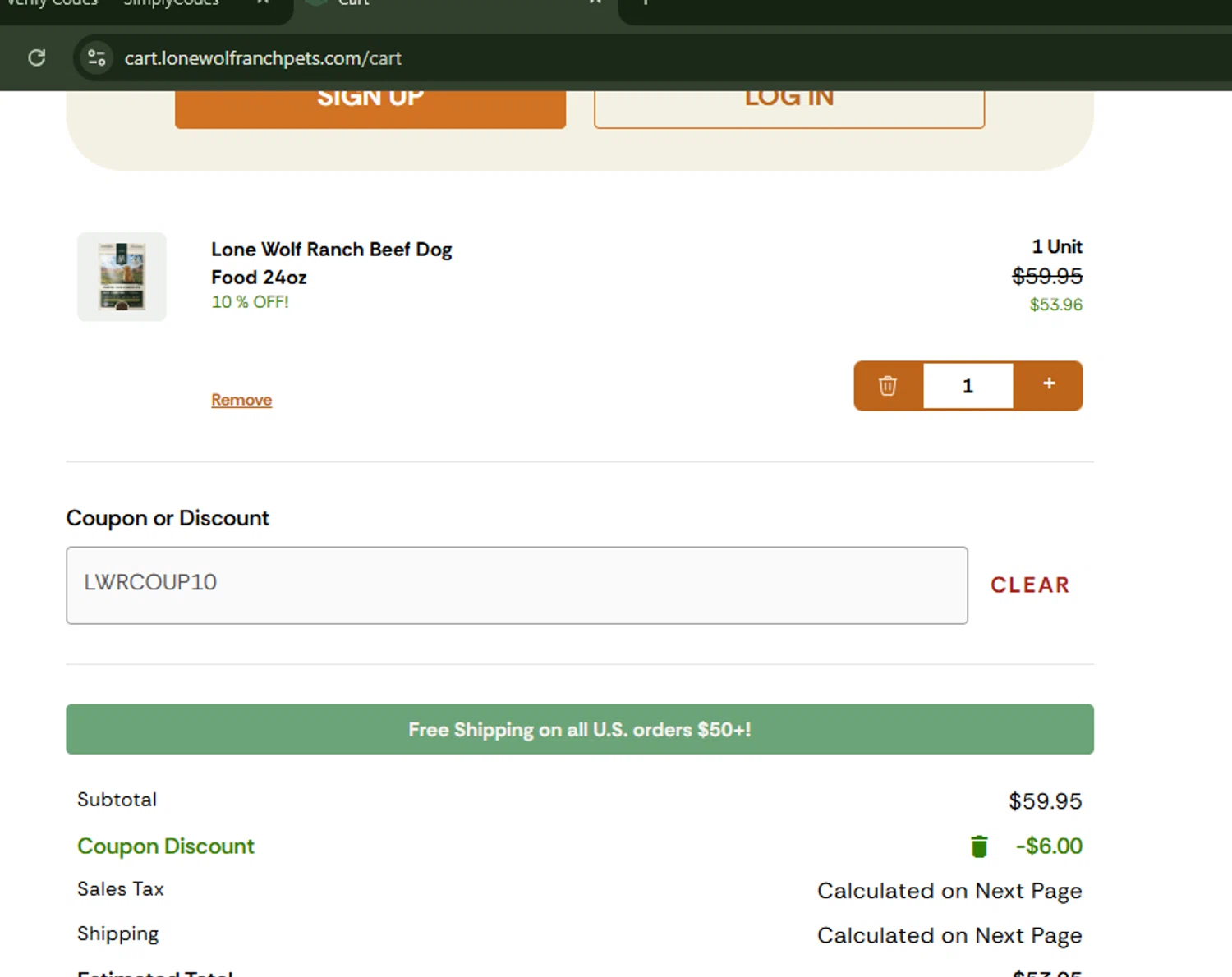Open the dog food product thumbnail
1232x977 pixels.
tap(122, 277)
